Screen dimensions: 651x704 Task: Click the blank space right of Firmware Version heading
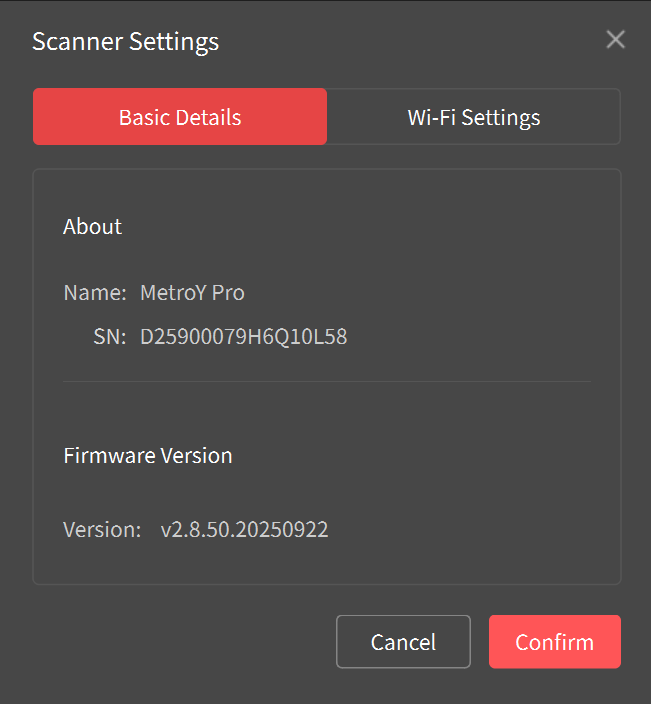[x=420, y=456]
